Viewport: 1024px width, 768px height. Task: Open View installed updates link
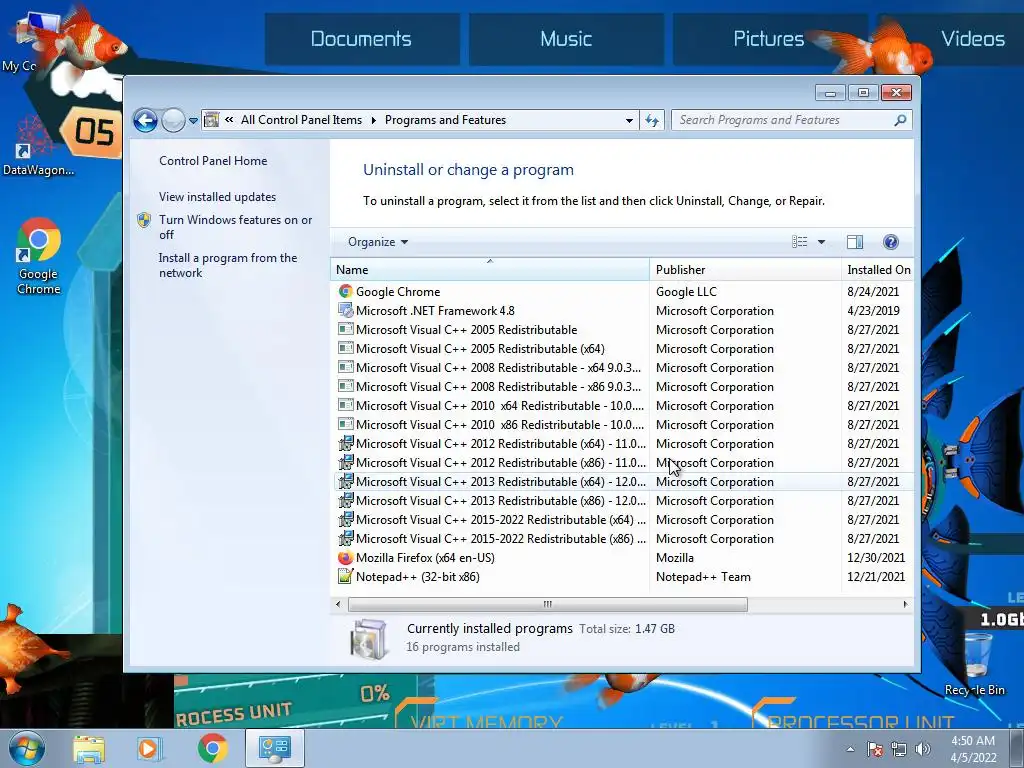(x=217, y=197)
